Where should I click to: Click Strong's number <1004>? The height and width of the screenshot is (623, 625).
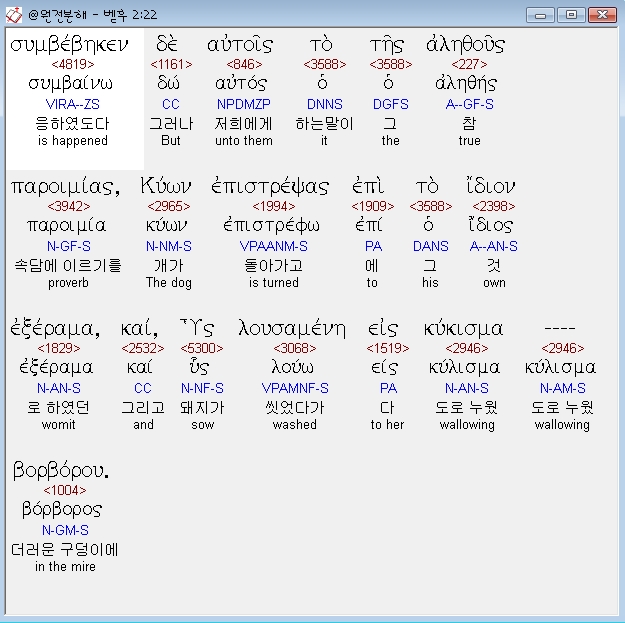(65, 490)
